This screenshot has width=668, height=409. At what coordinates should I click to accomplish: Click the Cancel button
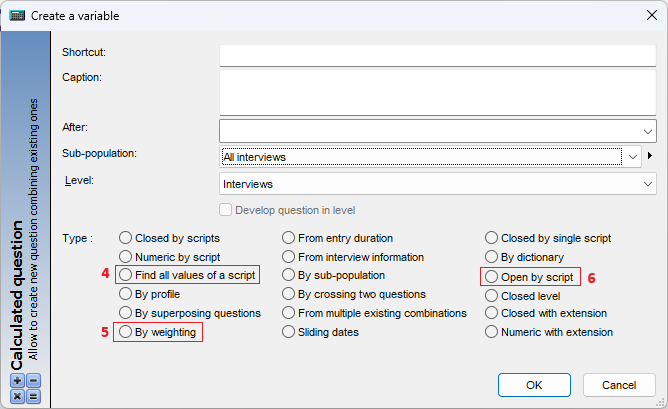[x=619, y=385]
